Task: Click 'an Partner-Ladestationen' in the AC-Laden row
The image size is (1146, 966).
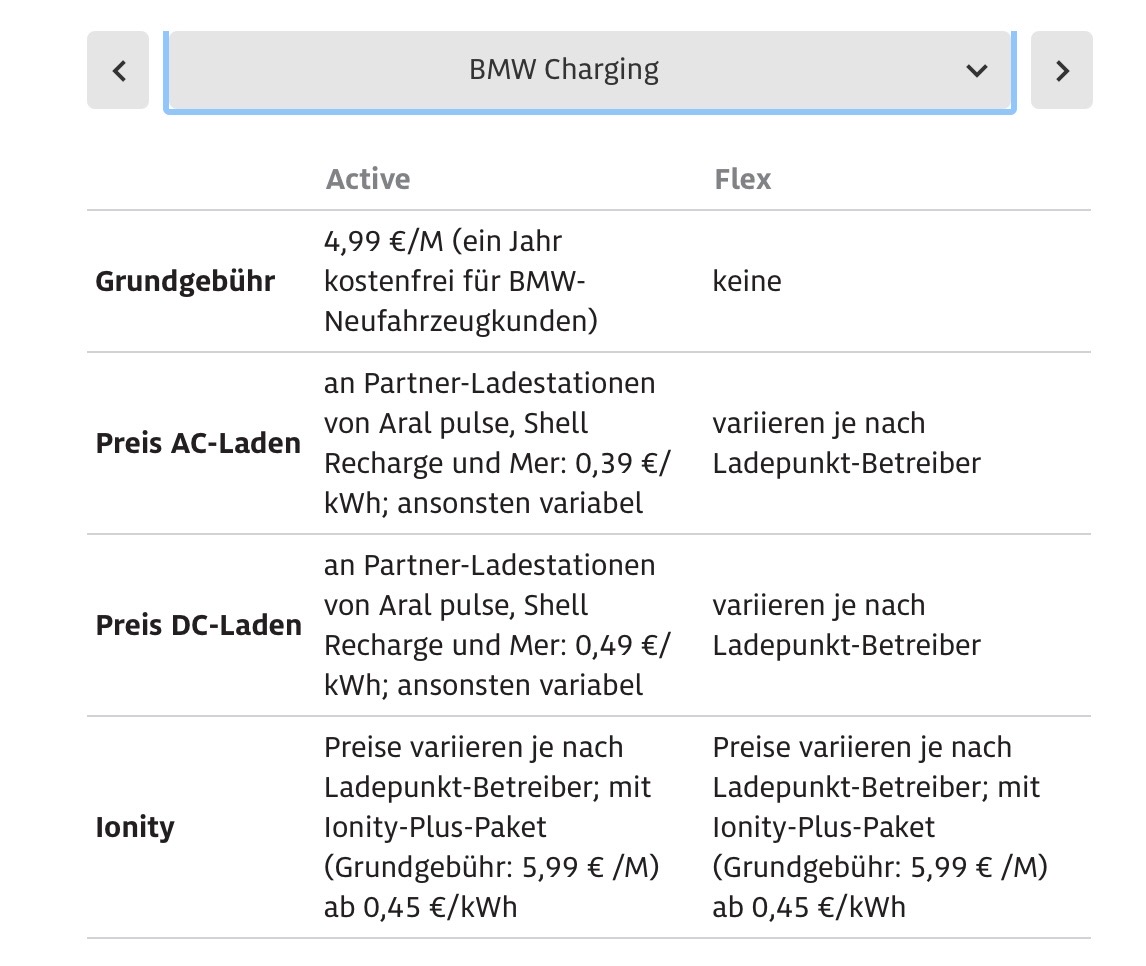Action: (x=489, y=383)
